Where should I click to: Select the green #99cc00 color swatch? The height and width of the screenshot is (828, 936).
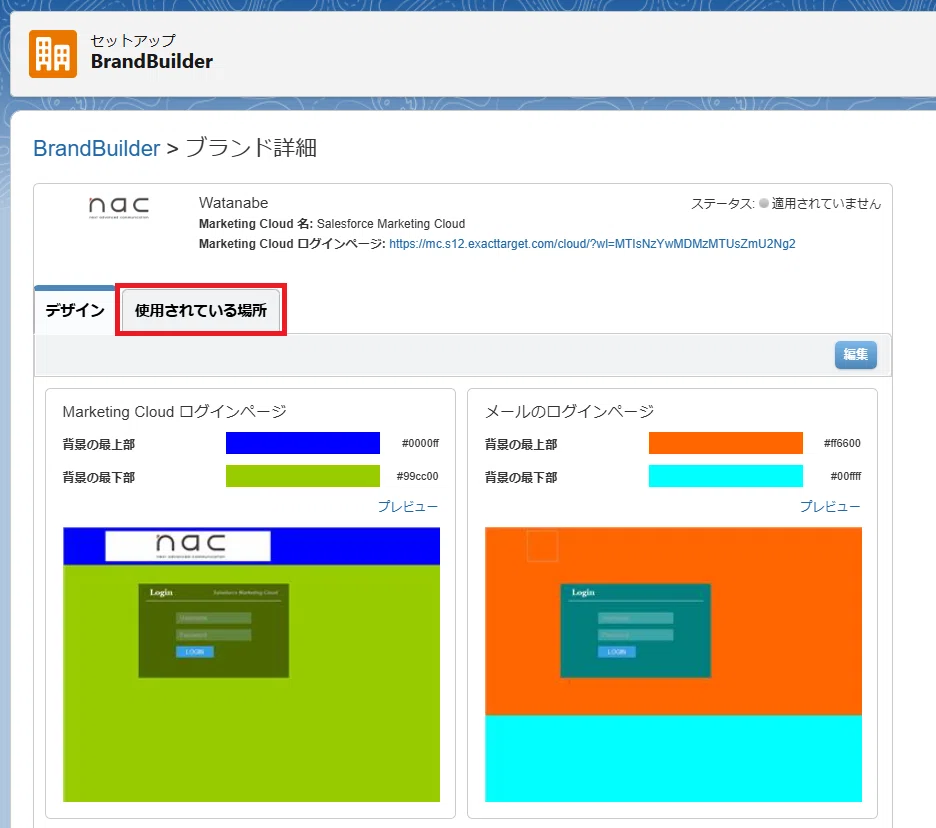(x=303, y=476)
